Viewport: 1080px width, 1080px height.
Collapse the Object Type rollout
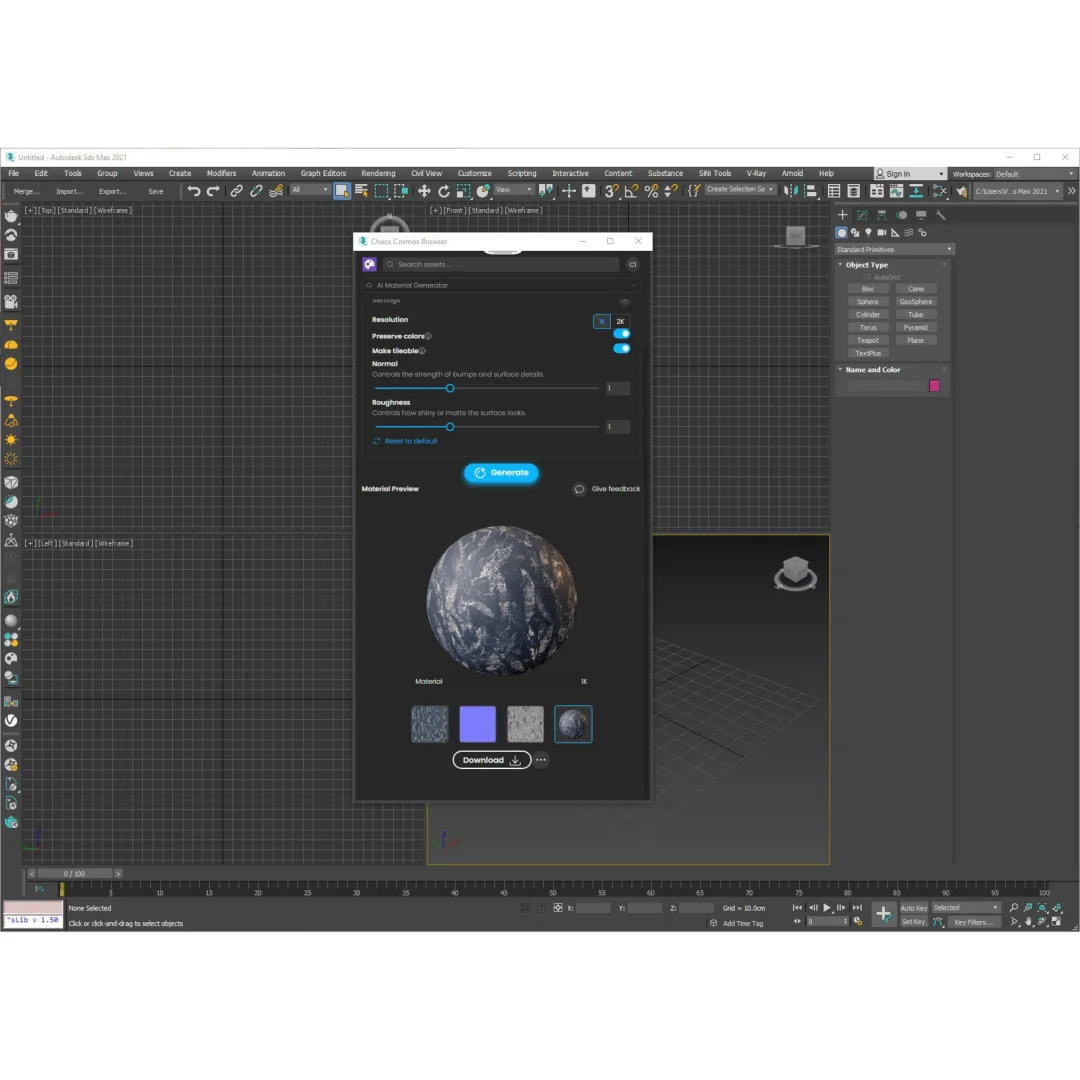pos(866,265)
